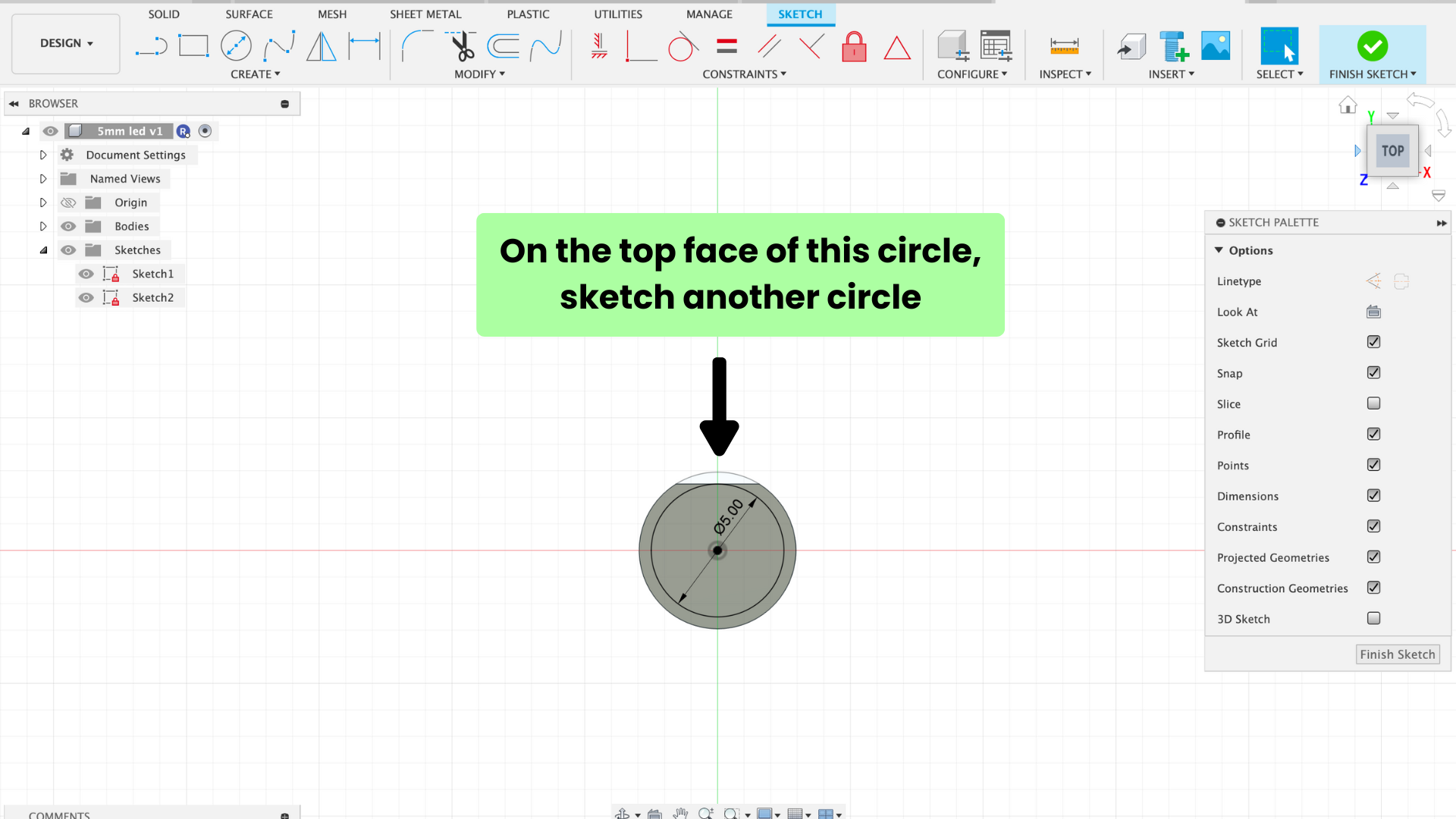The image size is (1456, 819).
Task: Toggle the Snap checkbox
Action: click(1373, 372)
